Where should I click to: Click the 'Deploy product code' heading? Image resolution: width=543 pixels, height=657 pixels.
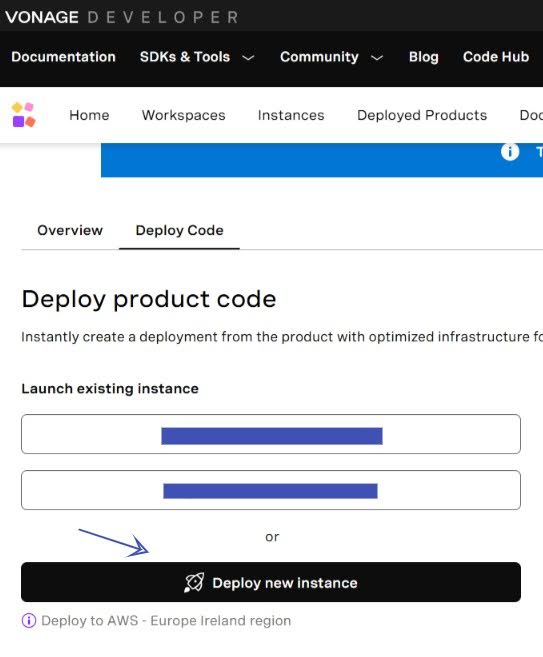tap(149, 300)
